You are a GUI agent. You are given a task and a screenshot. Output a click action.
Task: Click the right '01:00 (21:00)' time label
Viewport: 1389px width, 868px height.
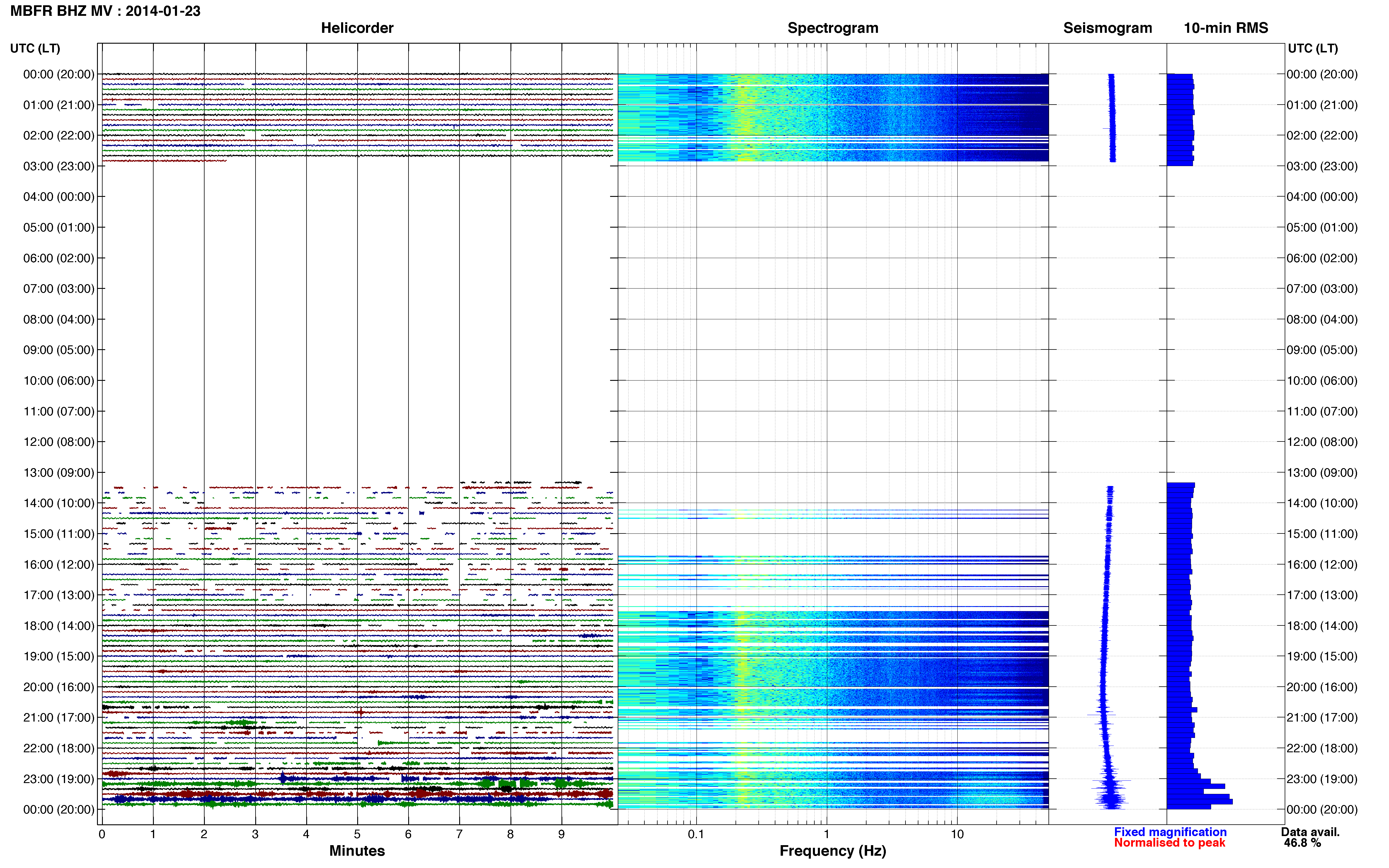click(1322, 105)
